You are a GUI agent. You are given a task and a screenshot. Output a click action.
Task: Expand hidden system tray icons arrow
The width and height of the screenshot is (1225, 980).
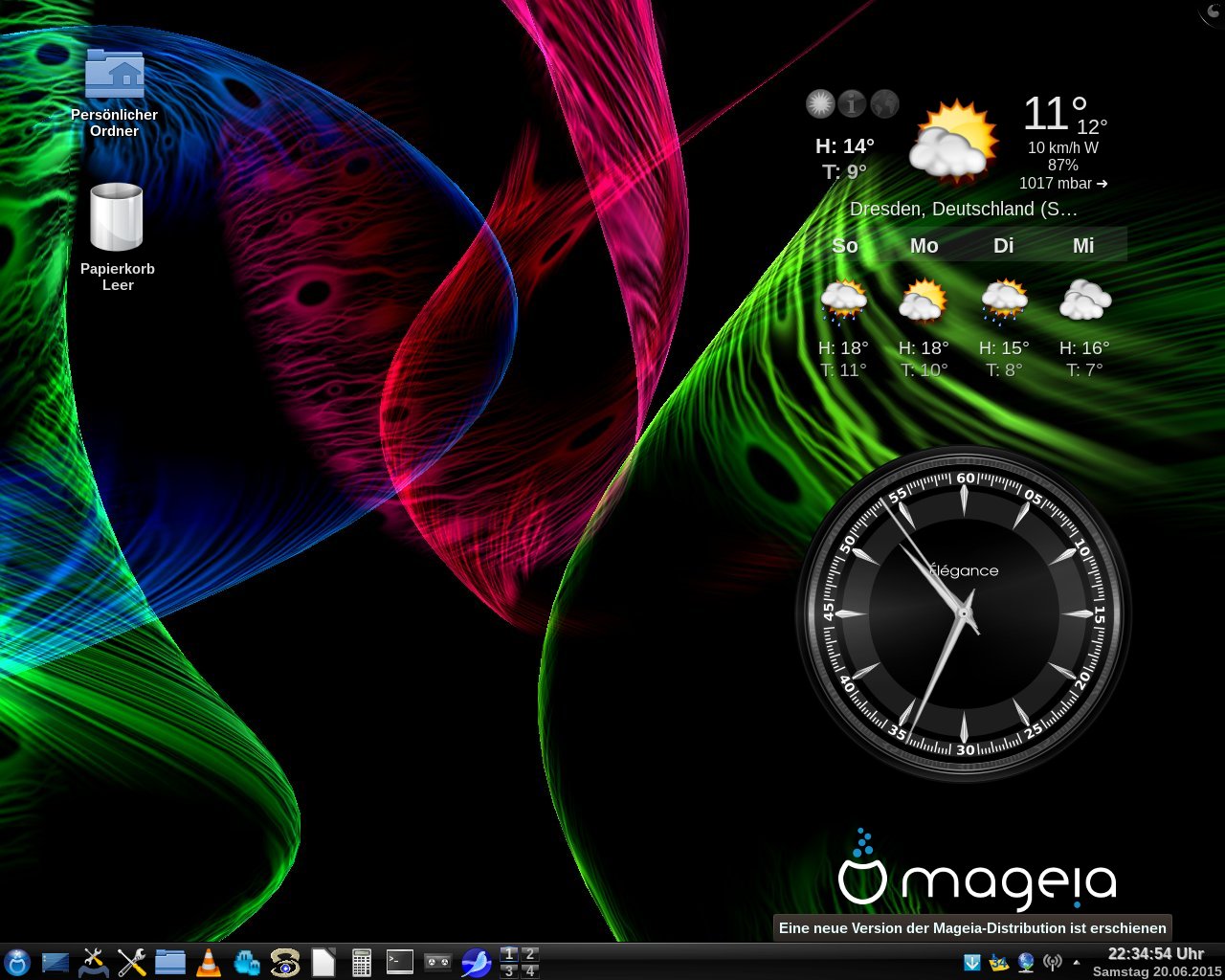point(1076,962)
